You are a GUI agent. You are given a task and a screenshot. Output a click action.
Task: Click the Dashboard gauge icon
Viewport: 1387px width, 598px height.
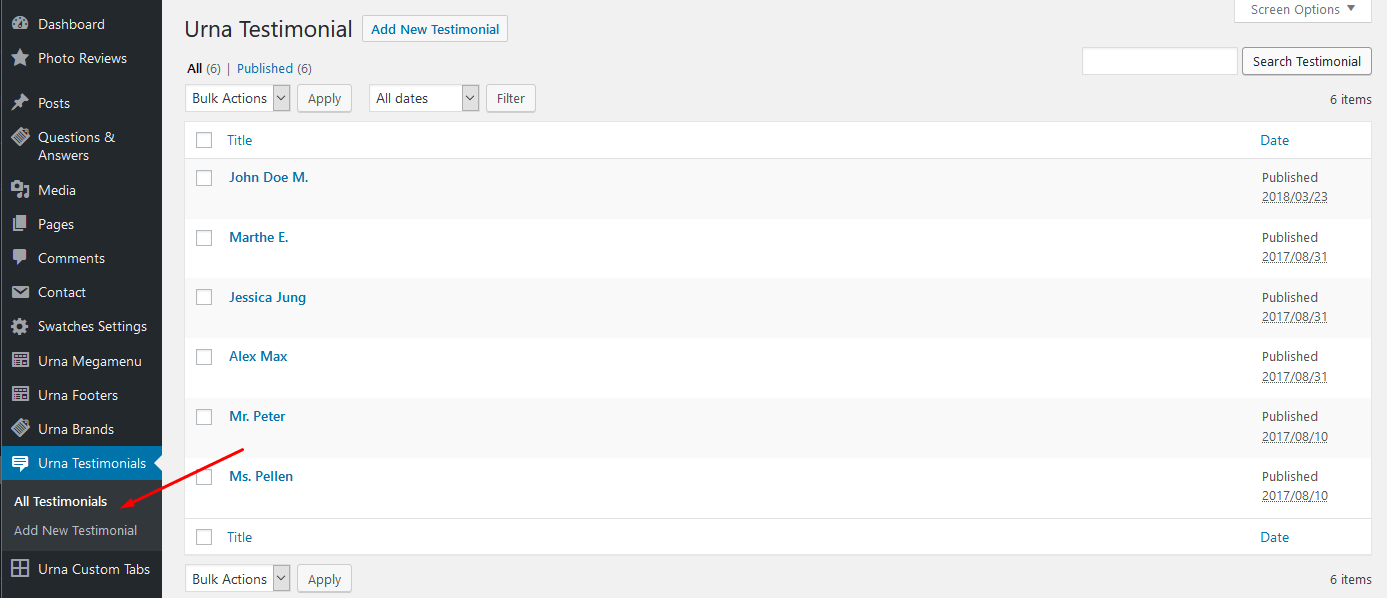(x=20, y=24)
